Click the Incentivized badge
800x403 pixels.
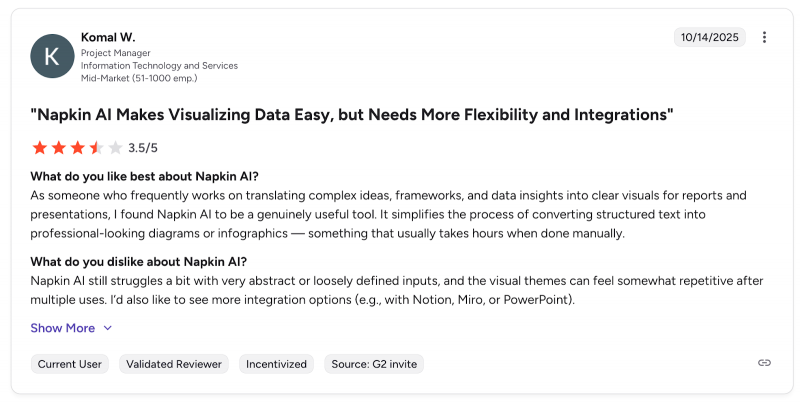(276, 364)
